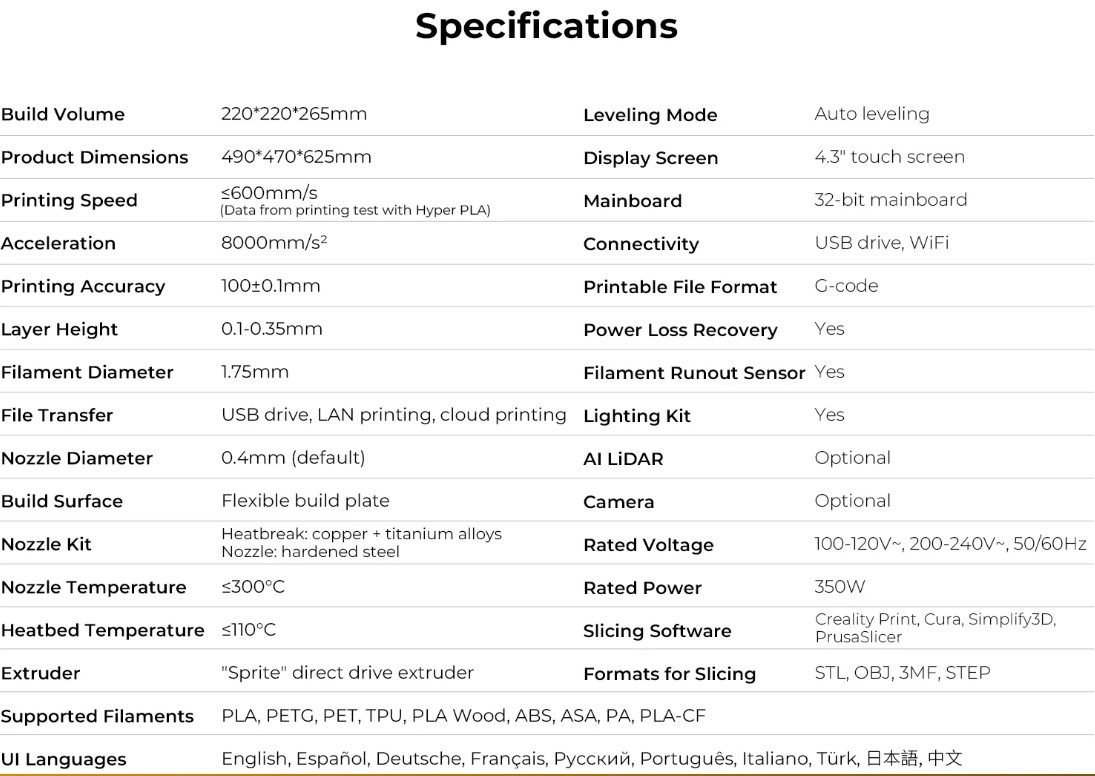
Task: Click the "Sprite" direct drive extruder text
Action: click(x=347, y=673)
